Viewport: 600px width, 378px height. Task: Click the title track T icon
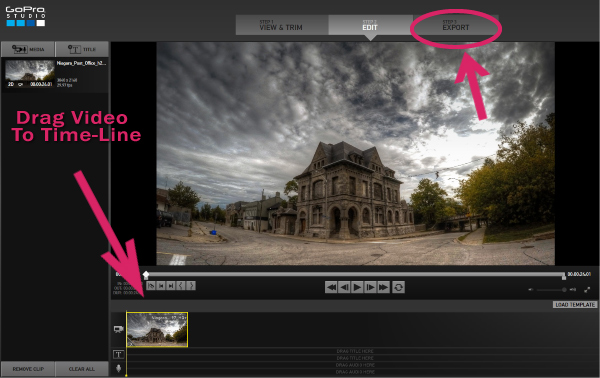[x=119, y=354]
